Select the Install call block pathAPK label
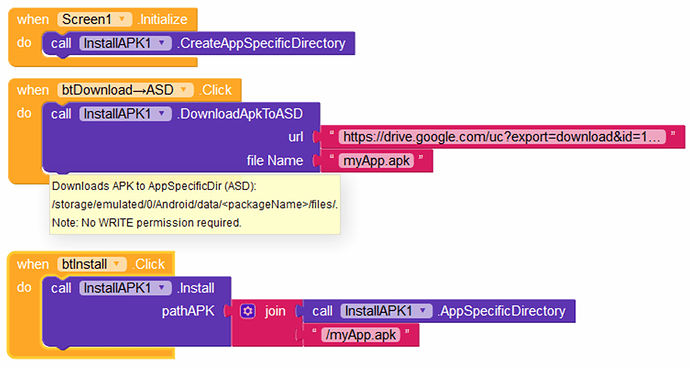The width and height of the screenshot is (690, 368). [188, 311]
